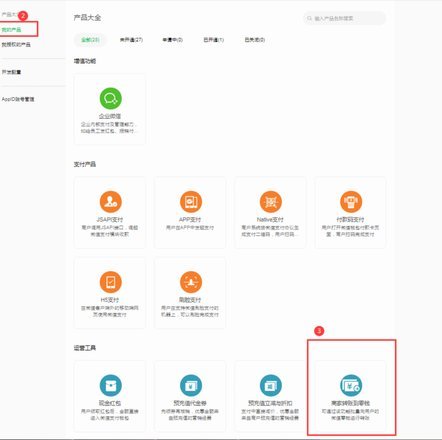The width and height of the screenshot is (442, 440).
Task: Open the APP支付 title link
Action: pos(190,219)
